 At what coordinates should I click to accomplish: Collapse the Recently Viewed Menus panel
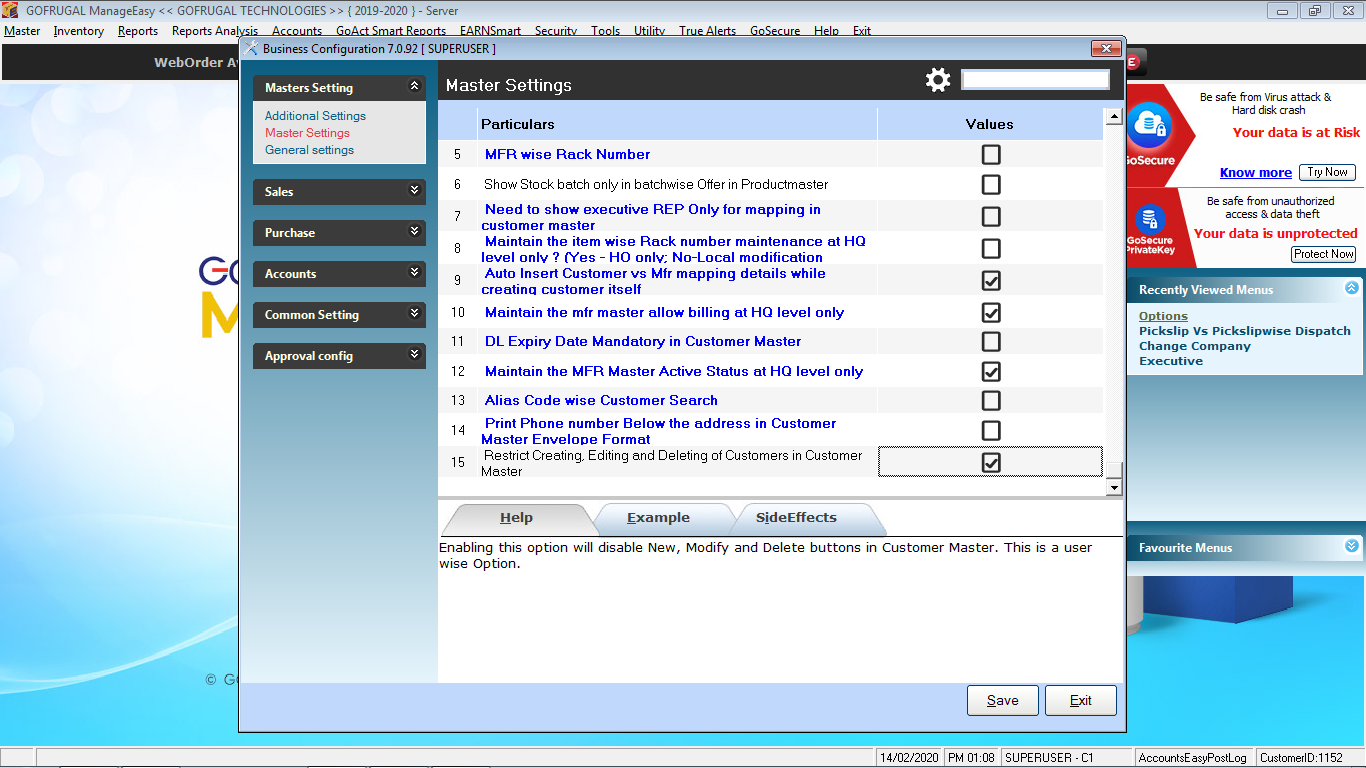point(1352,289)
